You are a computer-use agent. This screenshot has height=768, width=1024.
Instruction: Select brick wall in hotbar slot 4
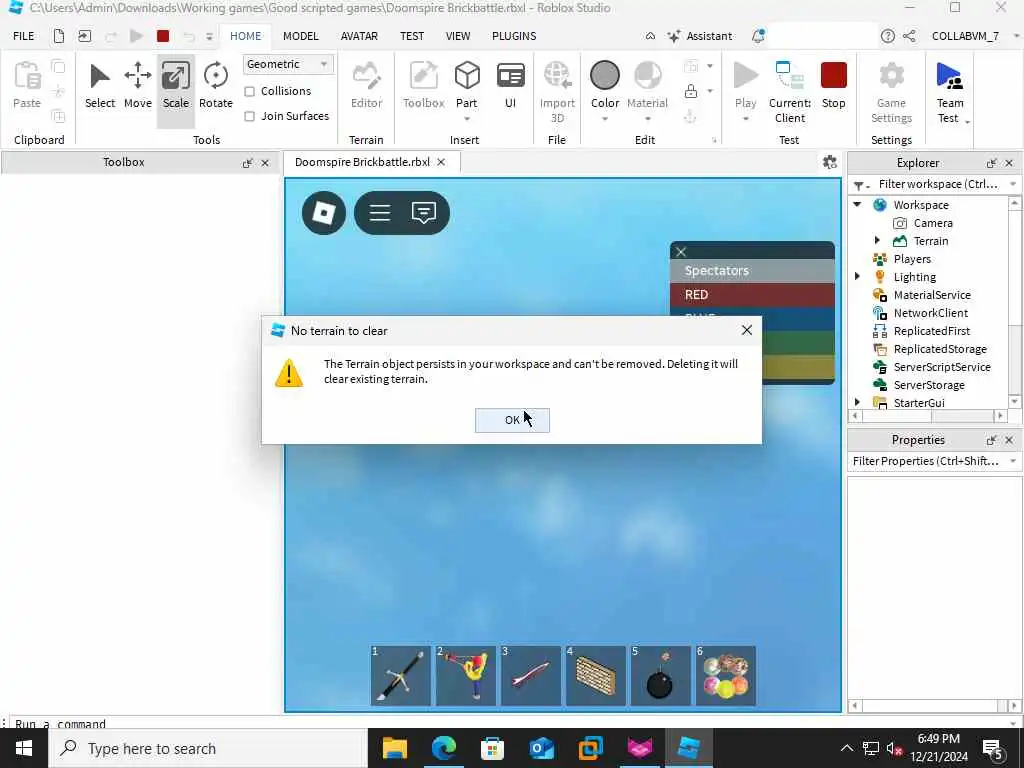[x=596, y=676]
